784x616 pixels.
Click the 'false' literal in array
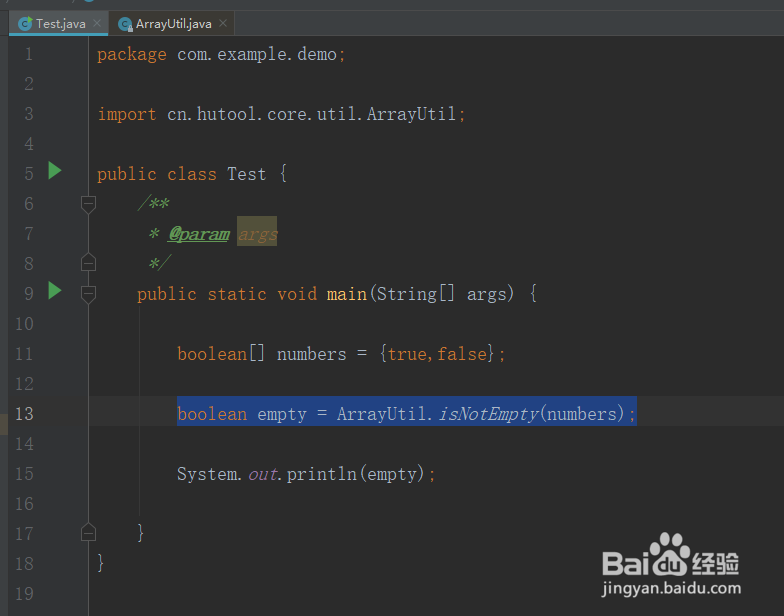[462, 354]
